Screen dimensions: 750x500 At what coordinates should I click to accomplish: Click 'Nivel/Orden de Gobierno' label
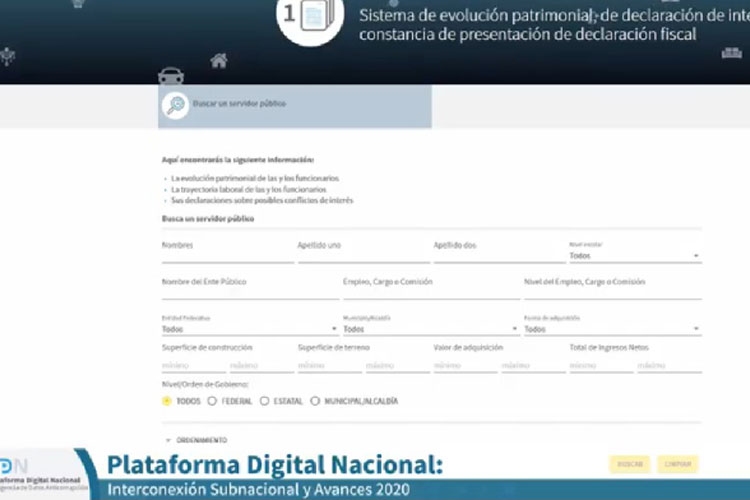click(205, 384)
